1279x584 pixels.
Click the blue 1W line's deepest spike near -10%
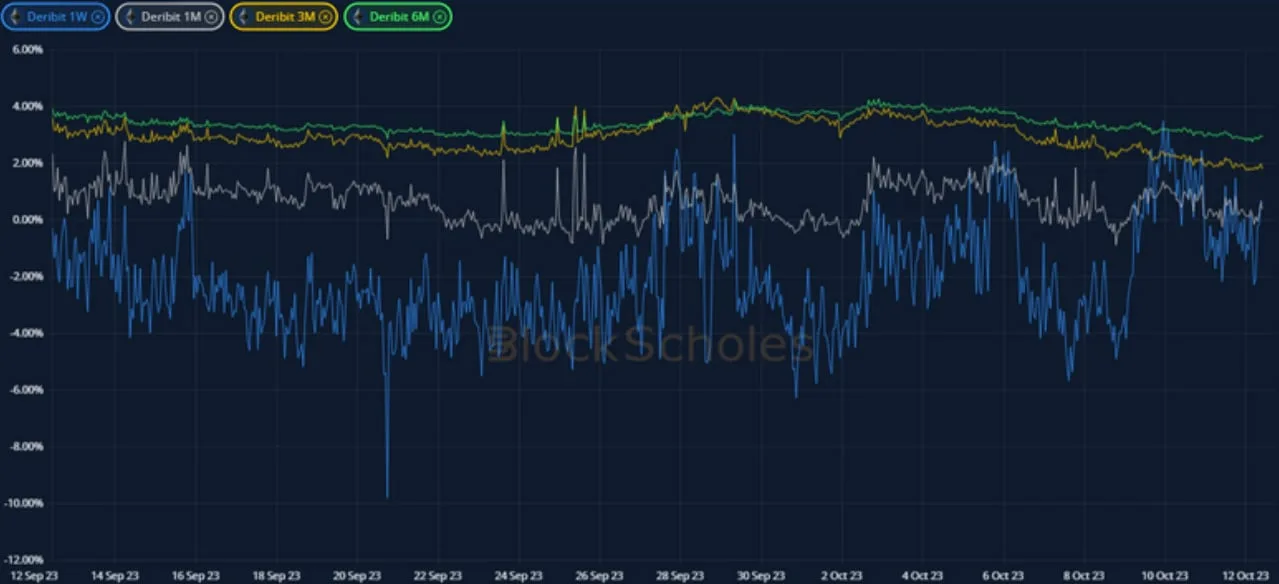[387, 495]
